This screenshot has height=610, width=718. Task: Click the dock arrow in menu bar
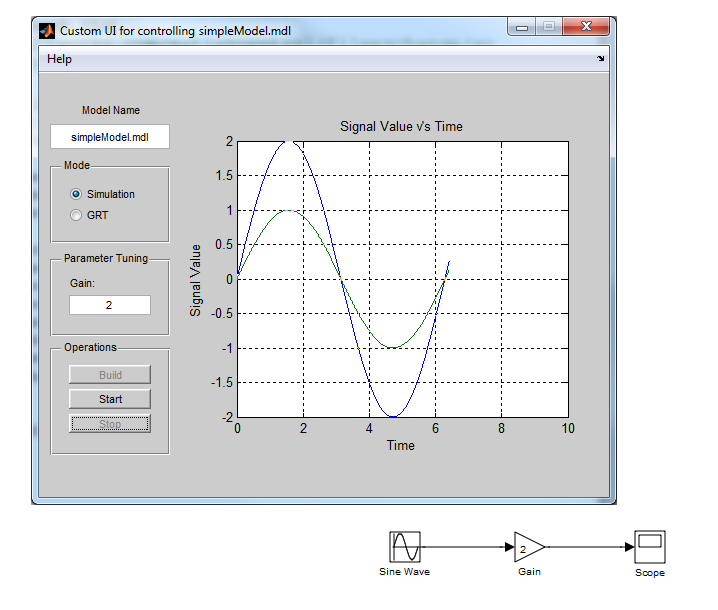click(x=601, y=60)
